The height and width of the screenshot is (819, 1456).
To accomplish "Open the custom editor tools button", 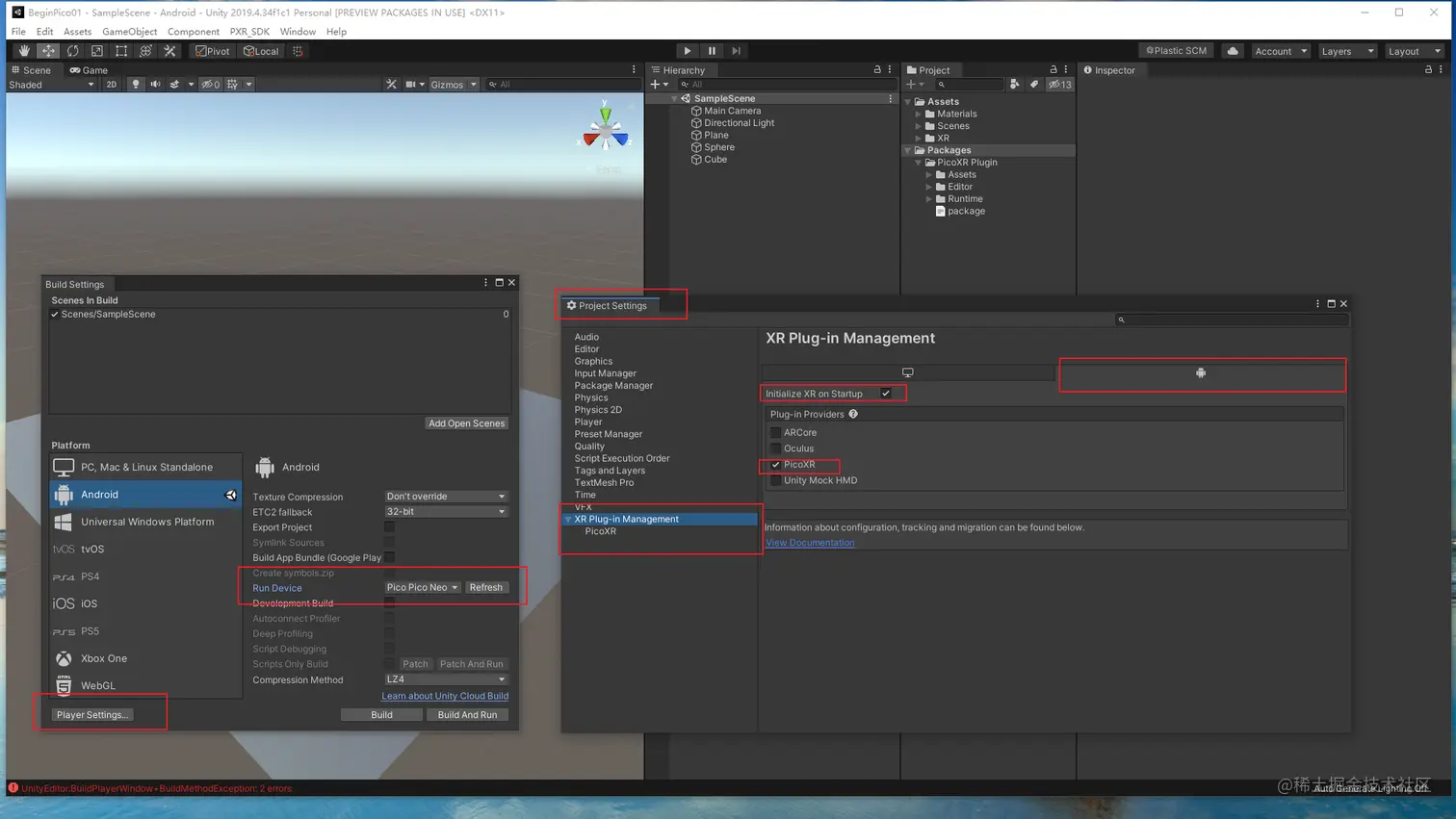I will [x=170, y=51].
